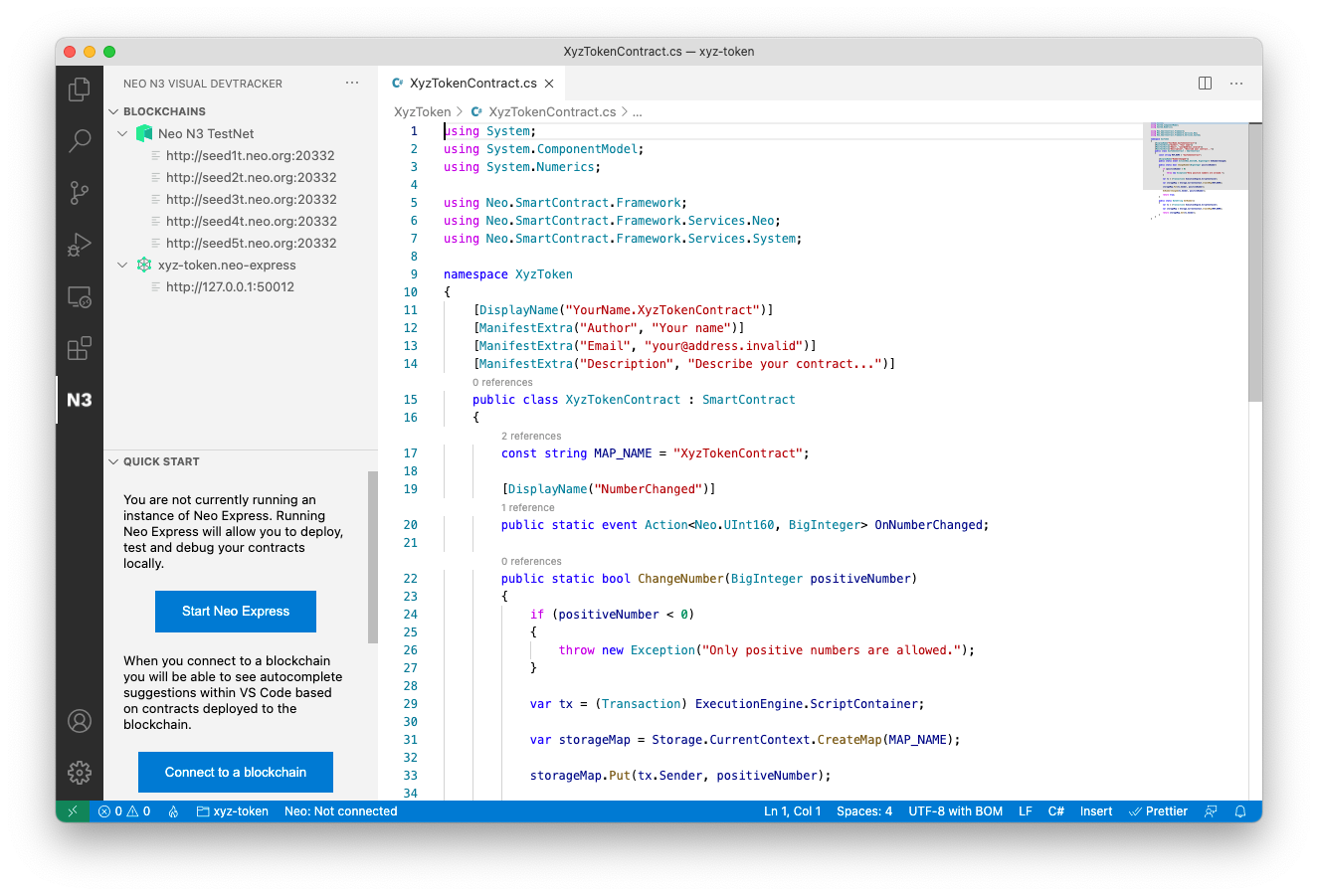
Task: Click Prettier status bar item
Action: tap(1158, 811)
